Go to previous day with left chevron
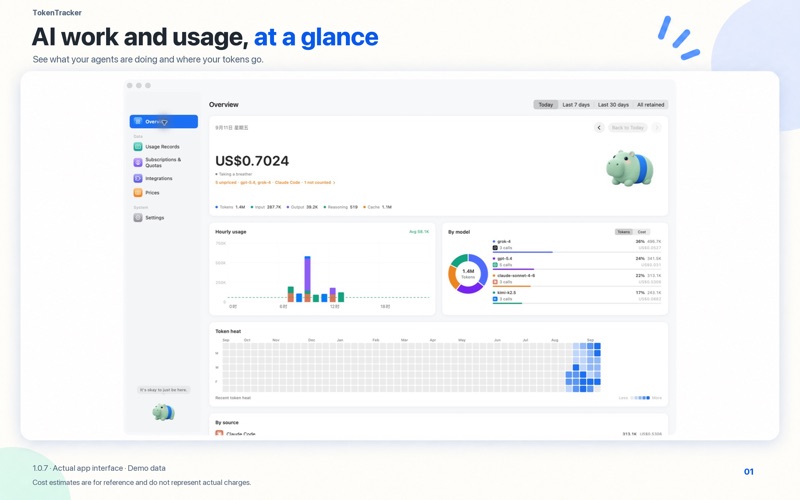Screen dimensions: 800x500 tap(599, 128)
